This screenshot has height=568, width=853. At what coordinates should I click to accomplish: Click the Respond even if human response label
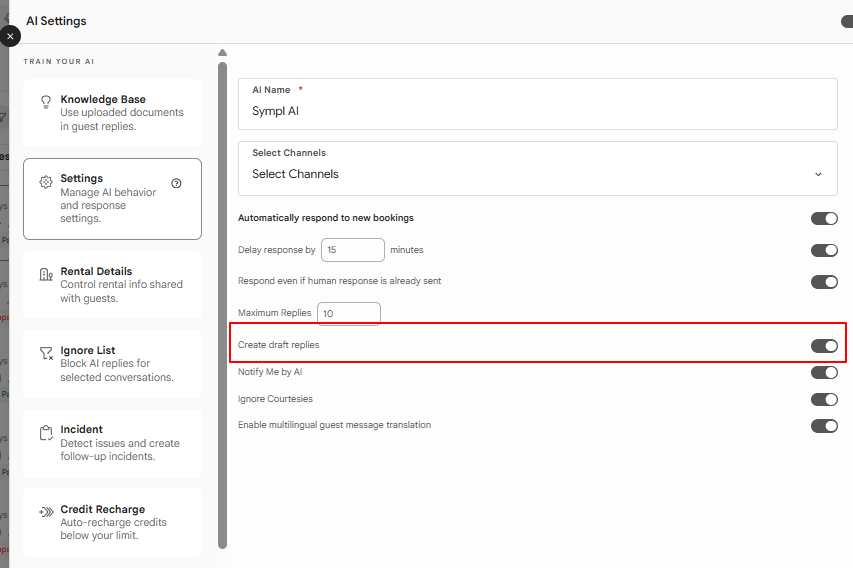pos(339,281)
